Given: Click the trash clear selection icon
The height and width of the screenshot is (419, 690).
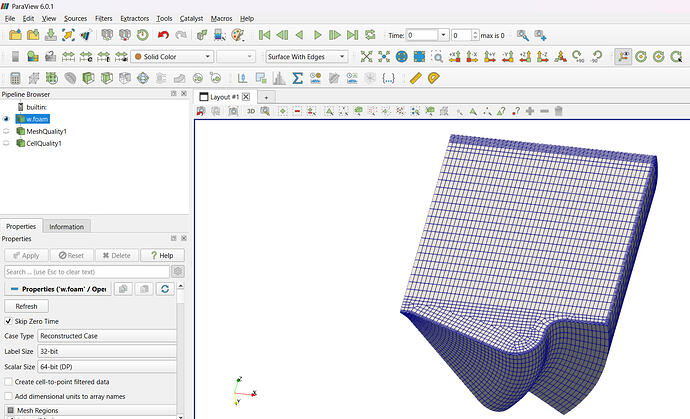Looking at the screenshot, I should (558, 111).
